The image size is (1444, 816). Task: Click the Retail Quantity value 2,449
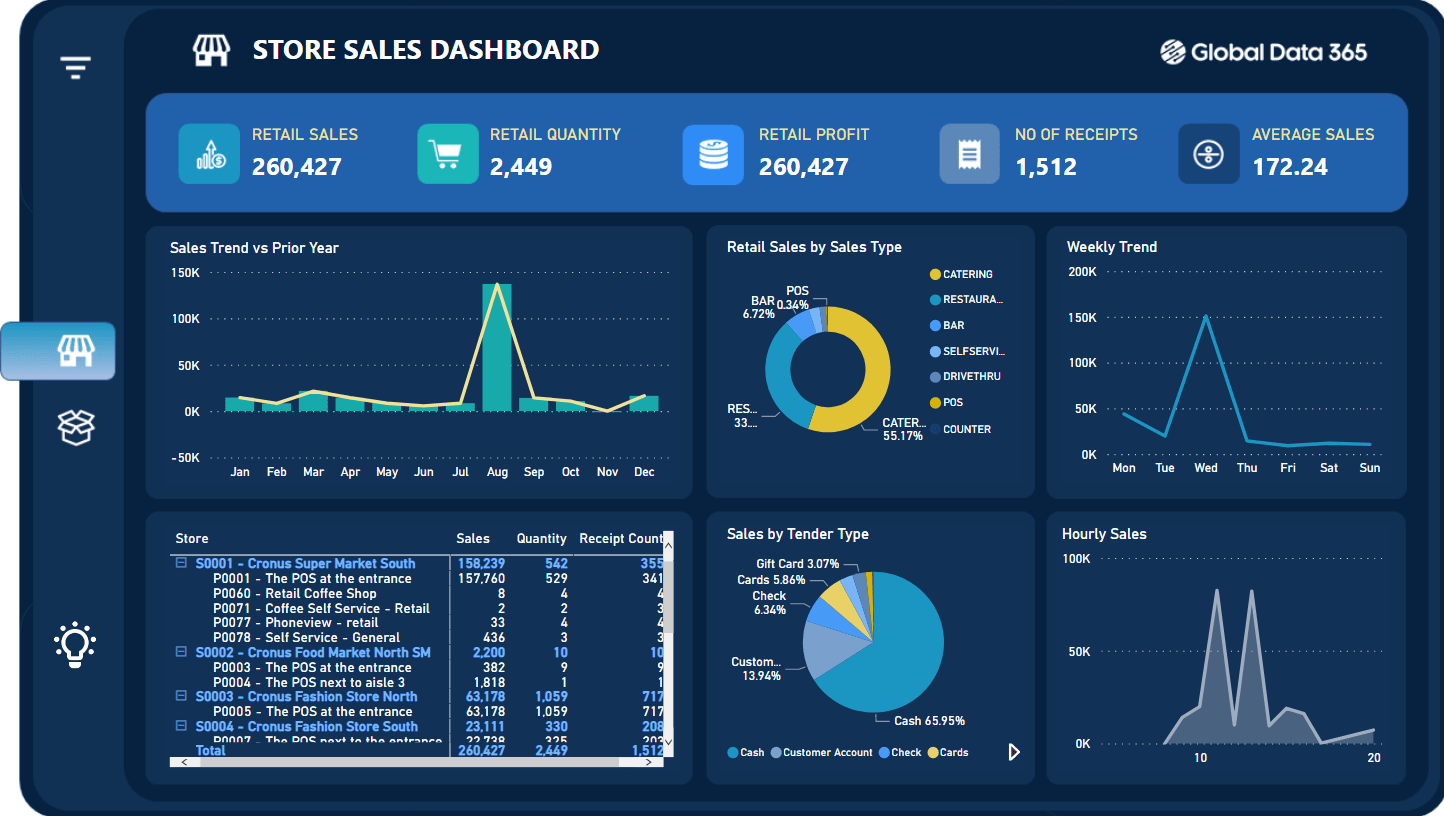[x=521, y=167]
